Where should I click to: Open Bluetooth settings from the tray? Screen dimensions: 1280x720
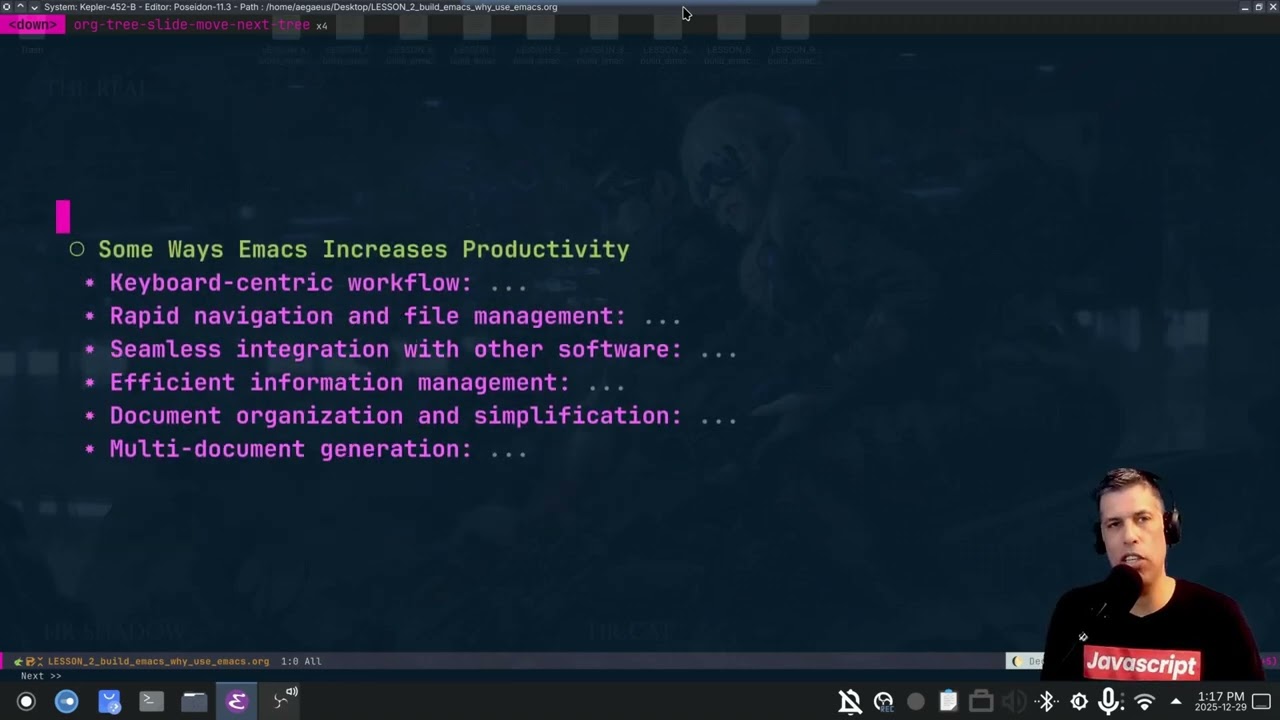[x=1046, y=702]
